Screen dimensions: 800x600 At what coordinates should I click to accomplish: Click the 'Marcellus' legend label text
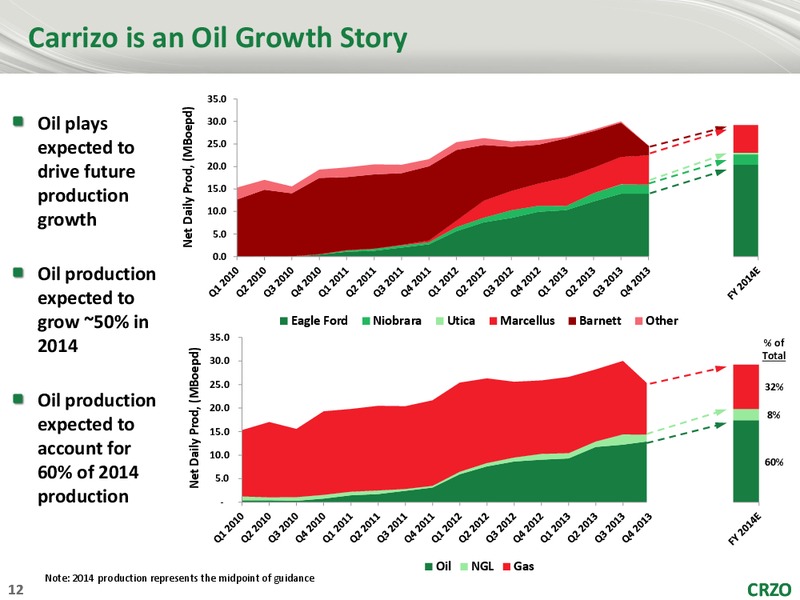pos(527,321)
